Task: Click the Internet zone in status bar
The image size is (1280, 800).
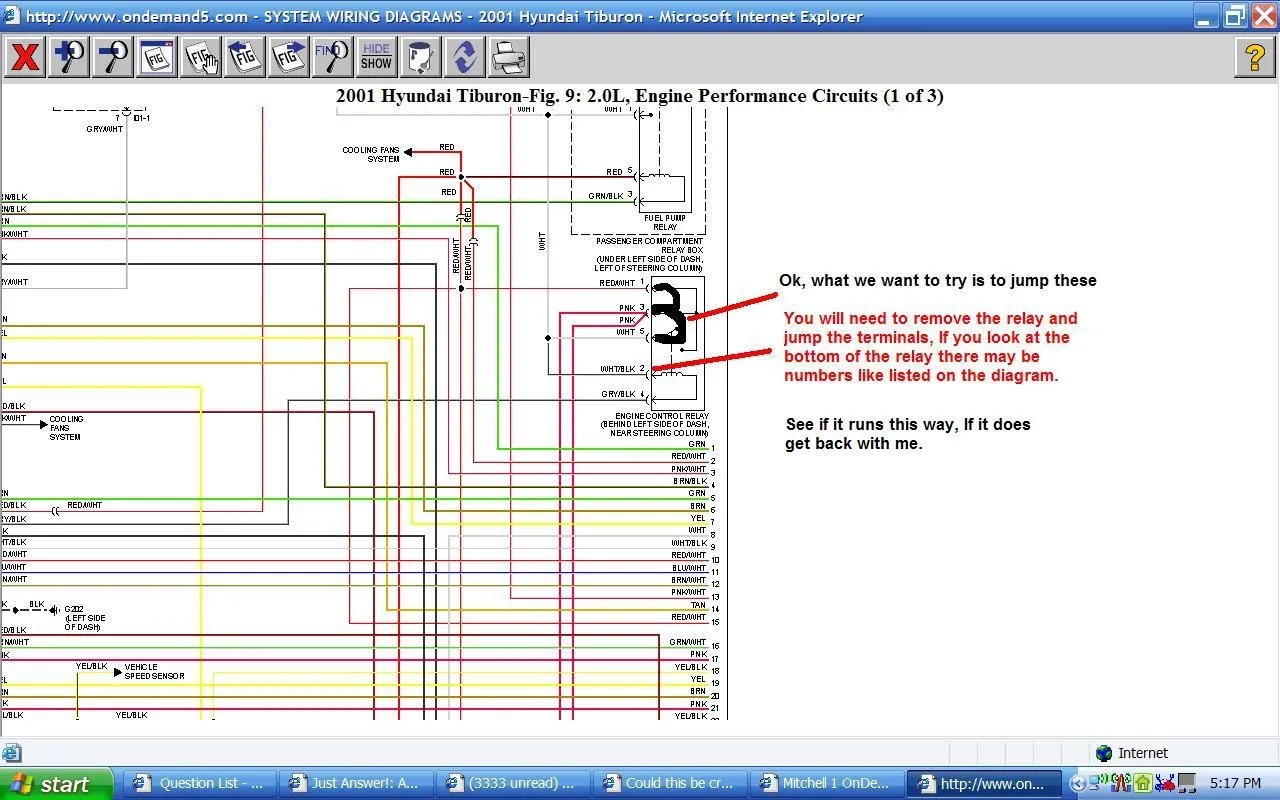Action: coord(1132,753)
